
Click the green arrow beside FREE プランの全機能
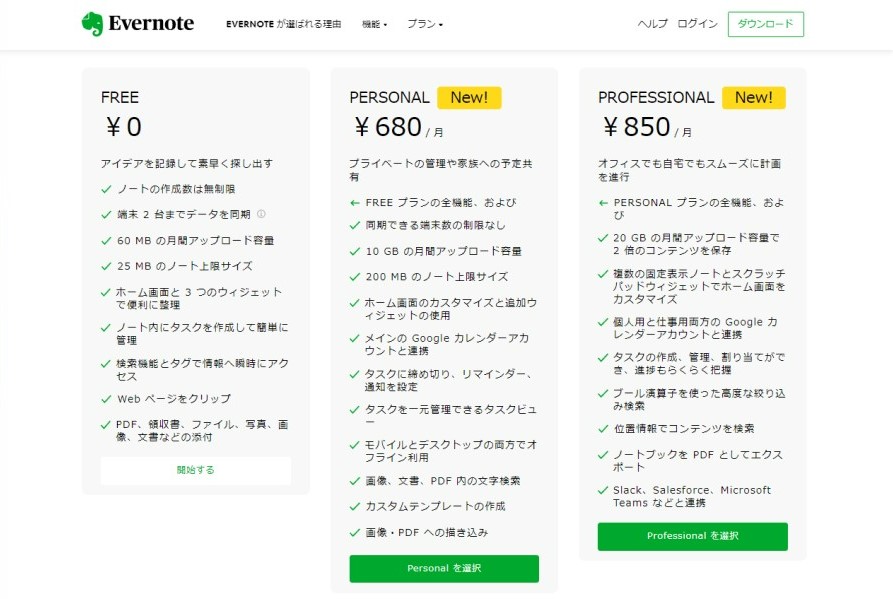[x=355, y=203]
